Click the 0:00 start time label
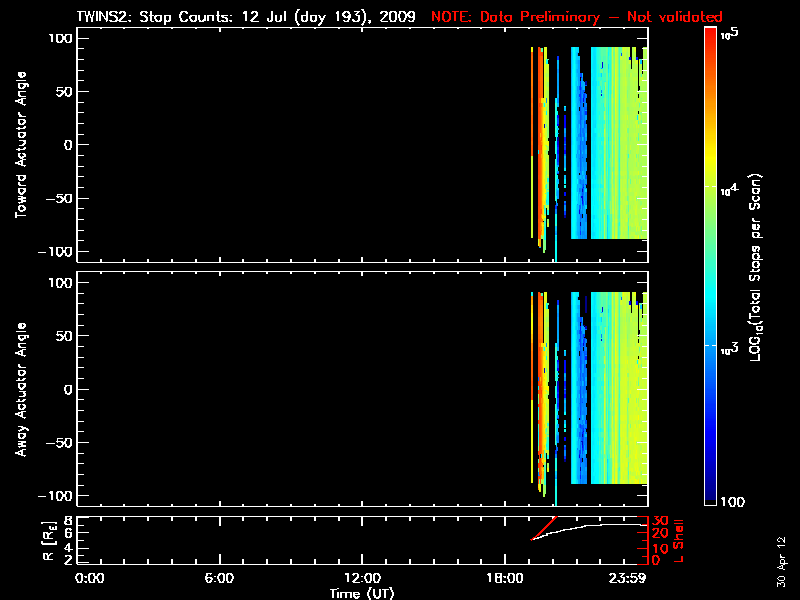The width and height of the screenshot is (800, 600). [90, 578]
